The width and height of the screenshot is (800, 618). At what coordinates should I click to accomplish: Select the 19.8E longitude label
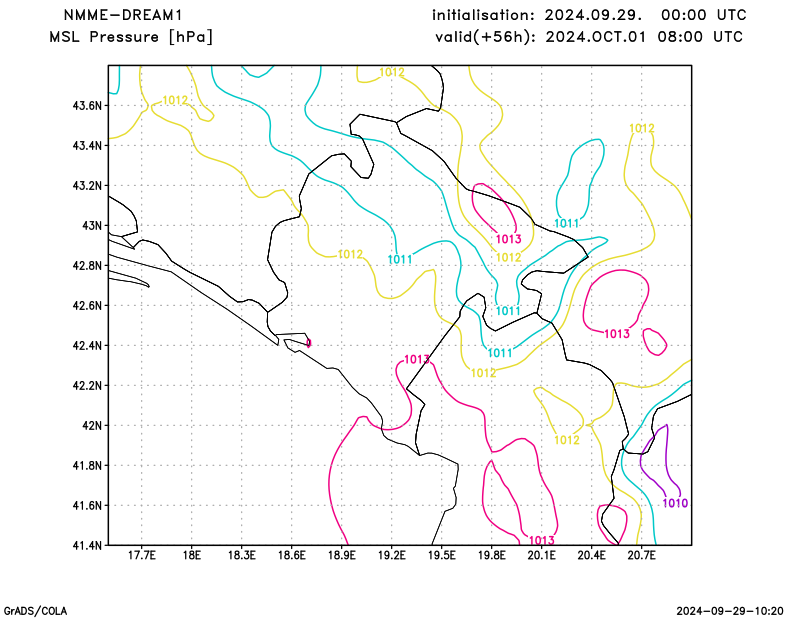[x=491, y=555]
